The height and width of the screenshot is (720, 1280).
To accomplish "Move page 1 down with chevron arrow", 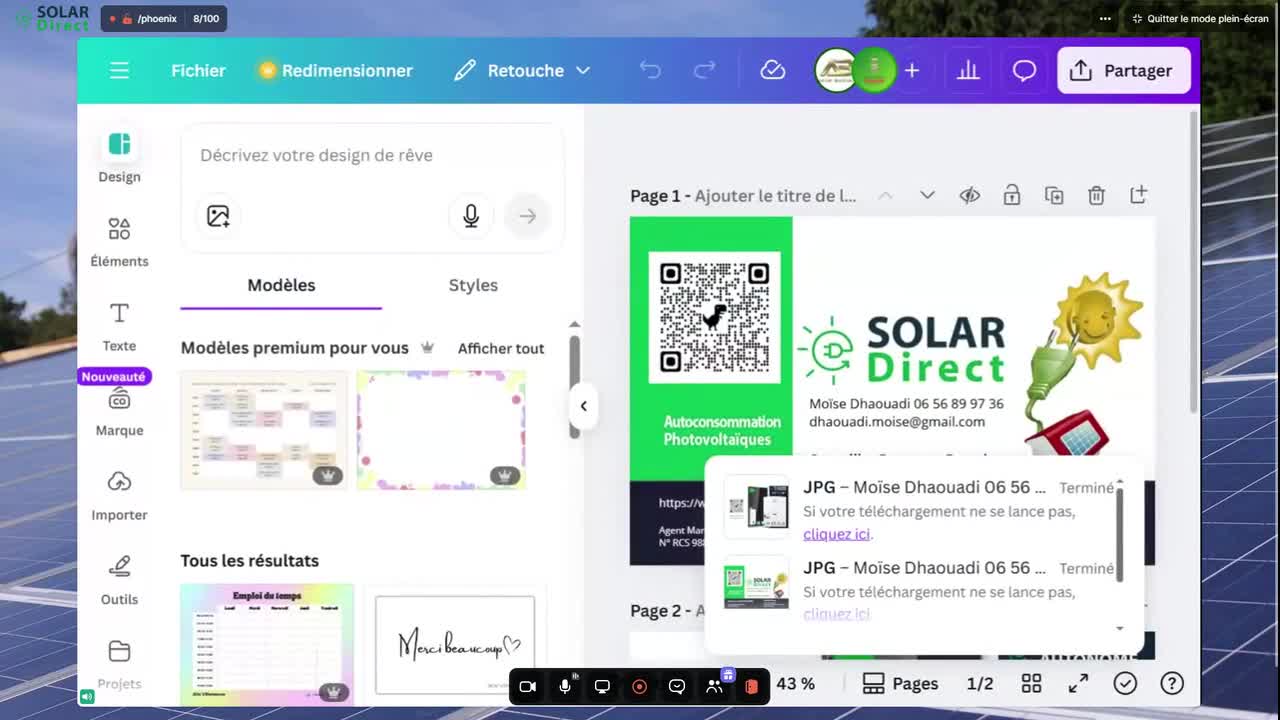I will pos(927,195).
